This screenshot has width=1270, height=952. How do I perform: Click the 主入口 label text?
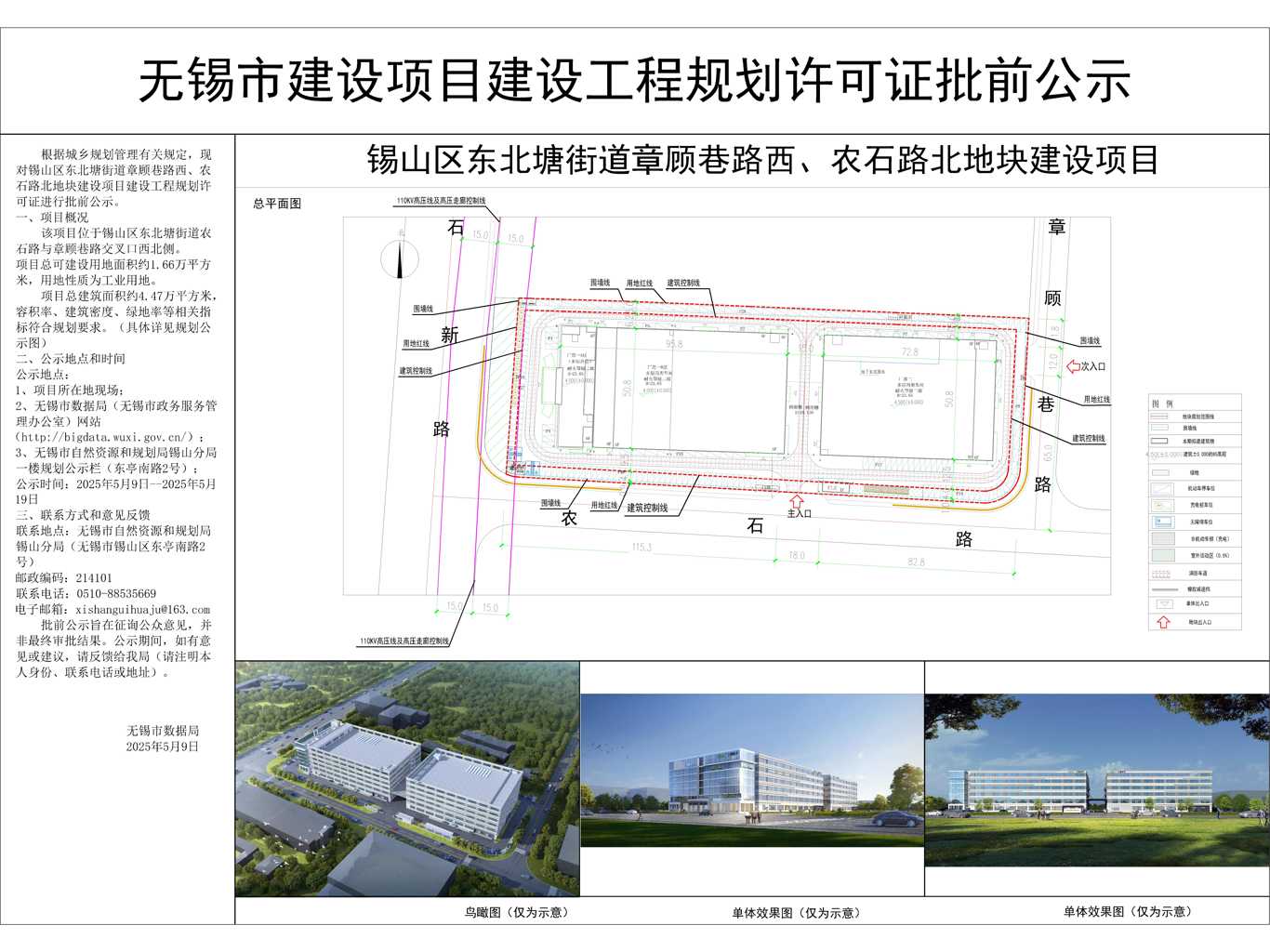[x=800, y=513]
